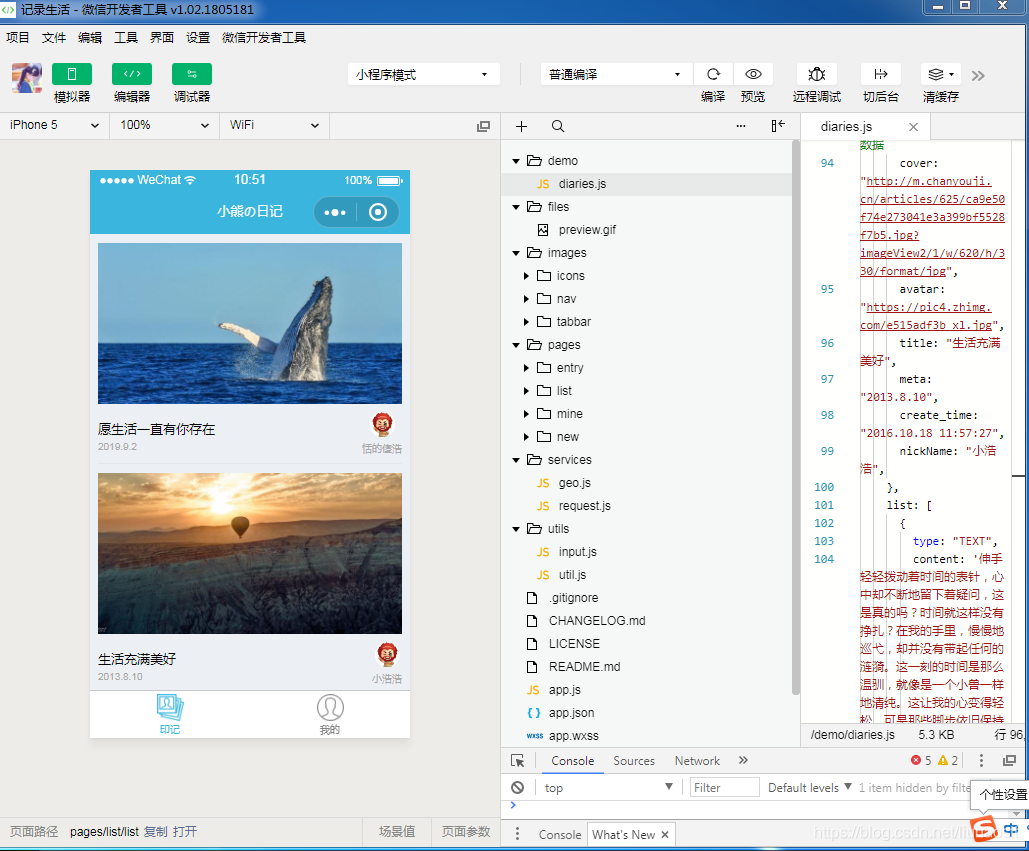The height and width of the screenshot is (851, 1029).
Task: Collapse the file tree panel icon
Action: pos(778,126)
